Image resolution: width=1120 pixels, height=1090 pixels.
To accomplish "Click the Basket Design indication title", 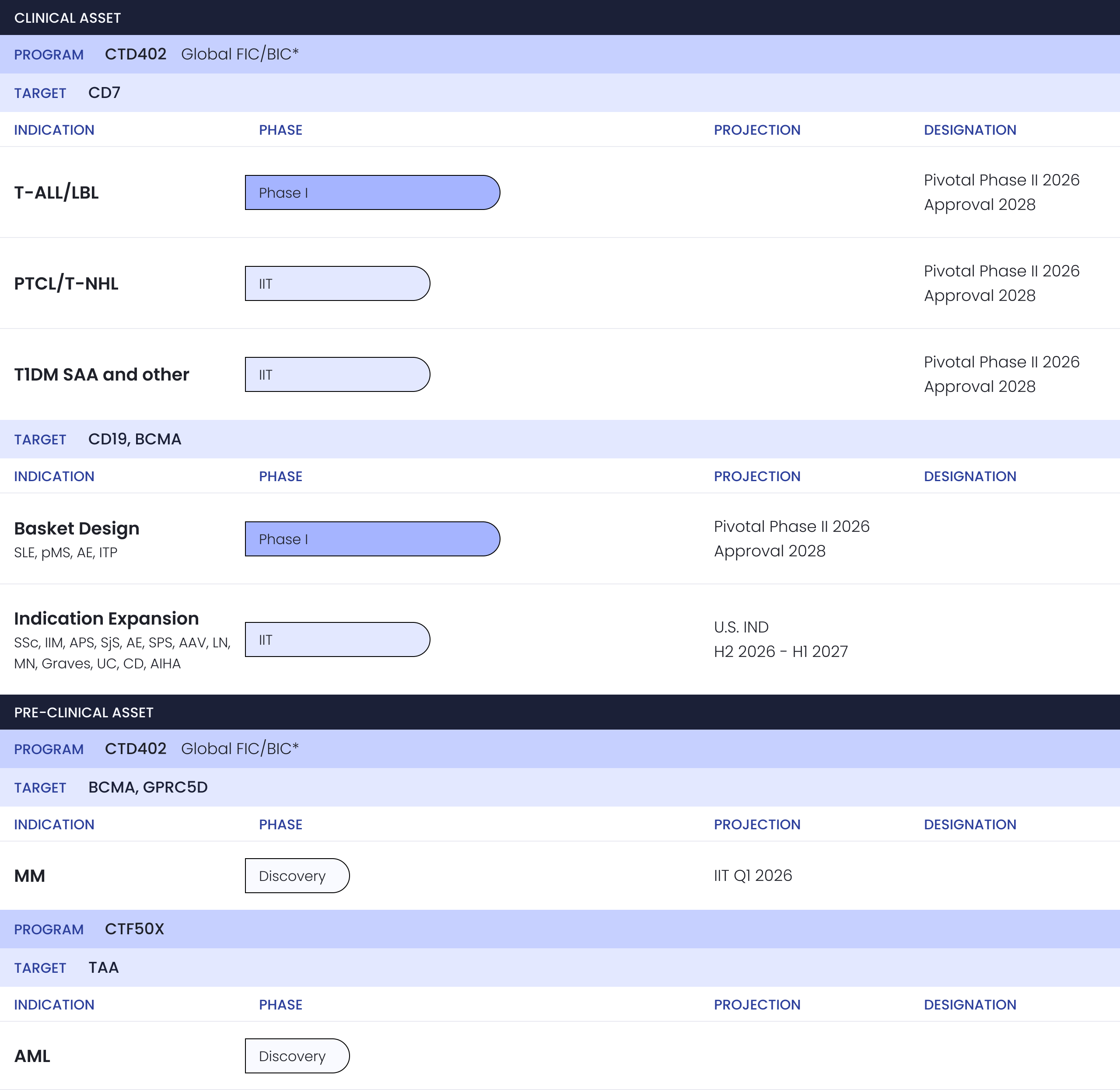I will [76, 528].
